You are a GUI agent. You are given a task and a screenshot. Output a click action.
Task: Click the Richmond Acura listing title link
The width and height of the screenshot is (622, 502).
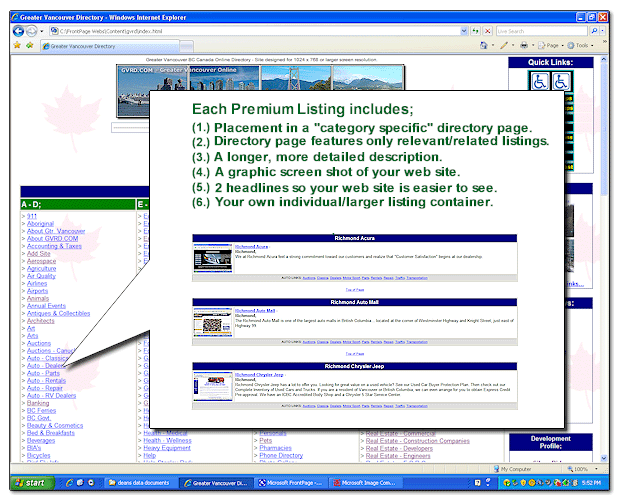(250, 246)
